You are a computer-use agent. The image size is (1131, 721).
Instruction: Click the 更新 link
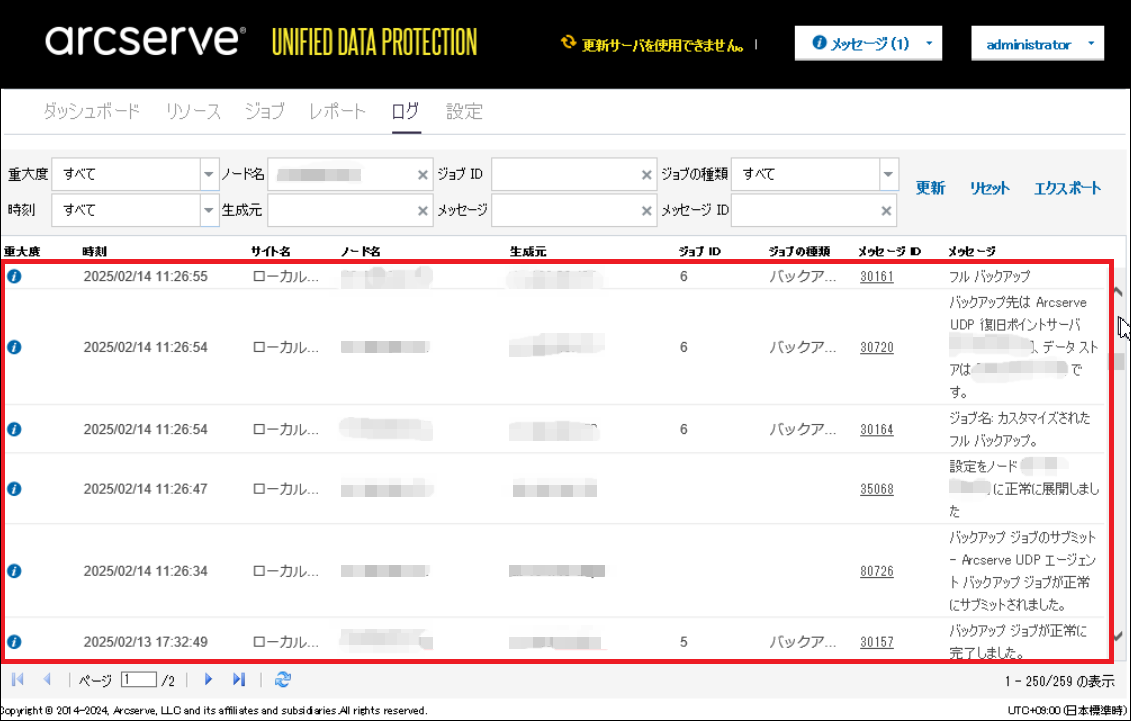tap(930, 188)
